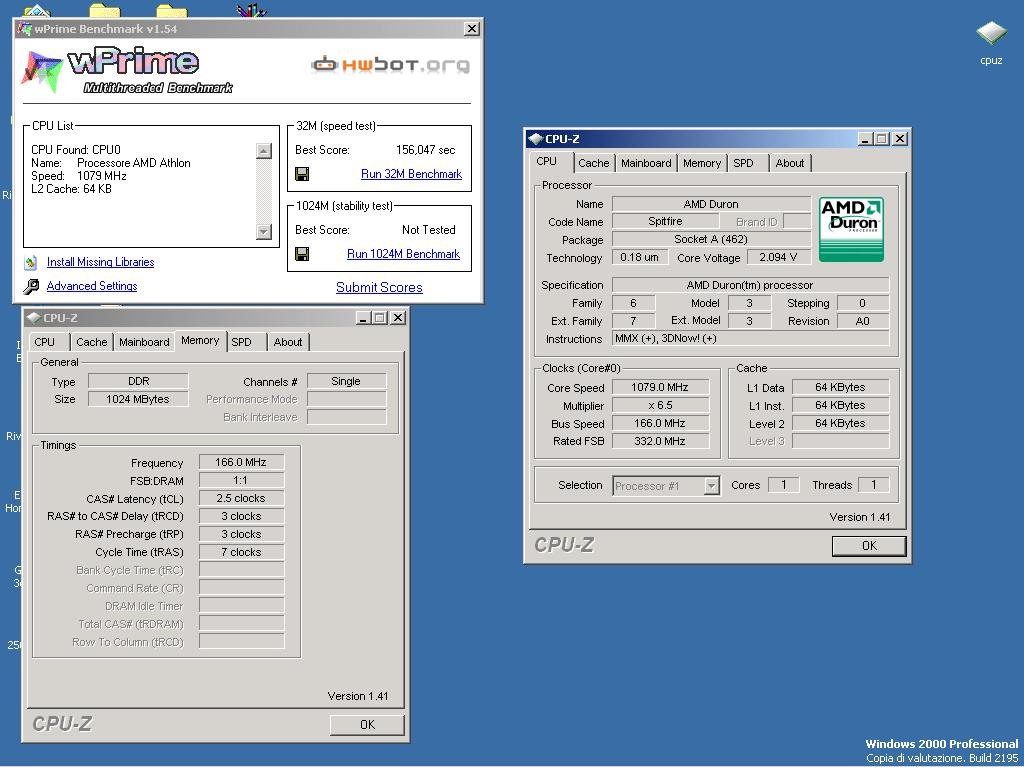Screen dimensions: 1024x768
Task: Run the 32M Benchmark link
Action: point(411,174)
